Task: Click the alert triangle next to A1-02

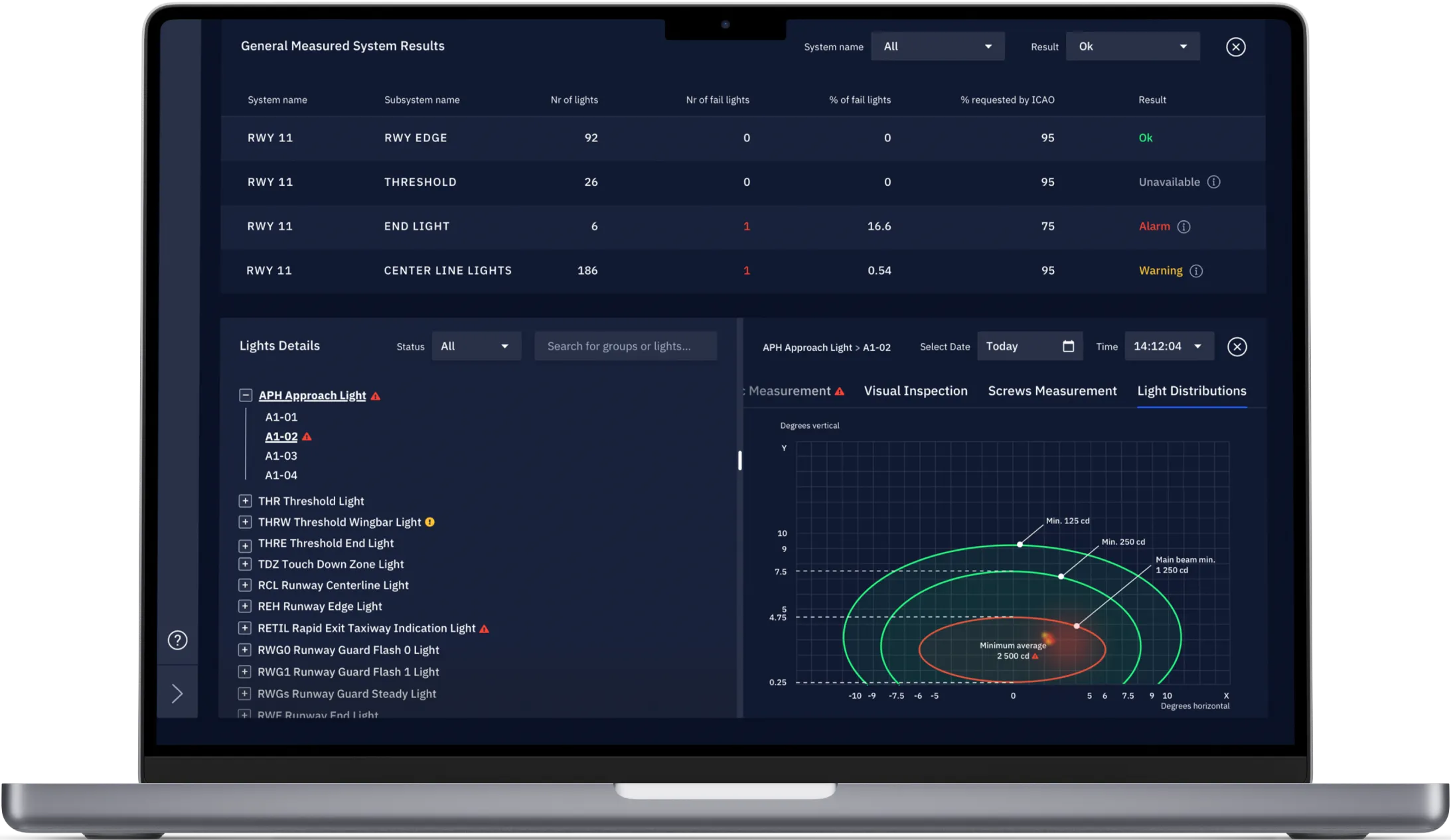Action: [x=307, y=437]
